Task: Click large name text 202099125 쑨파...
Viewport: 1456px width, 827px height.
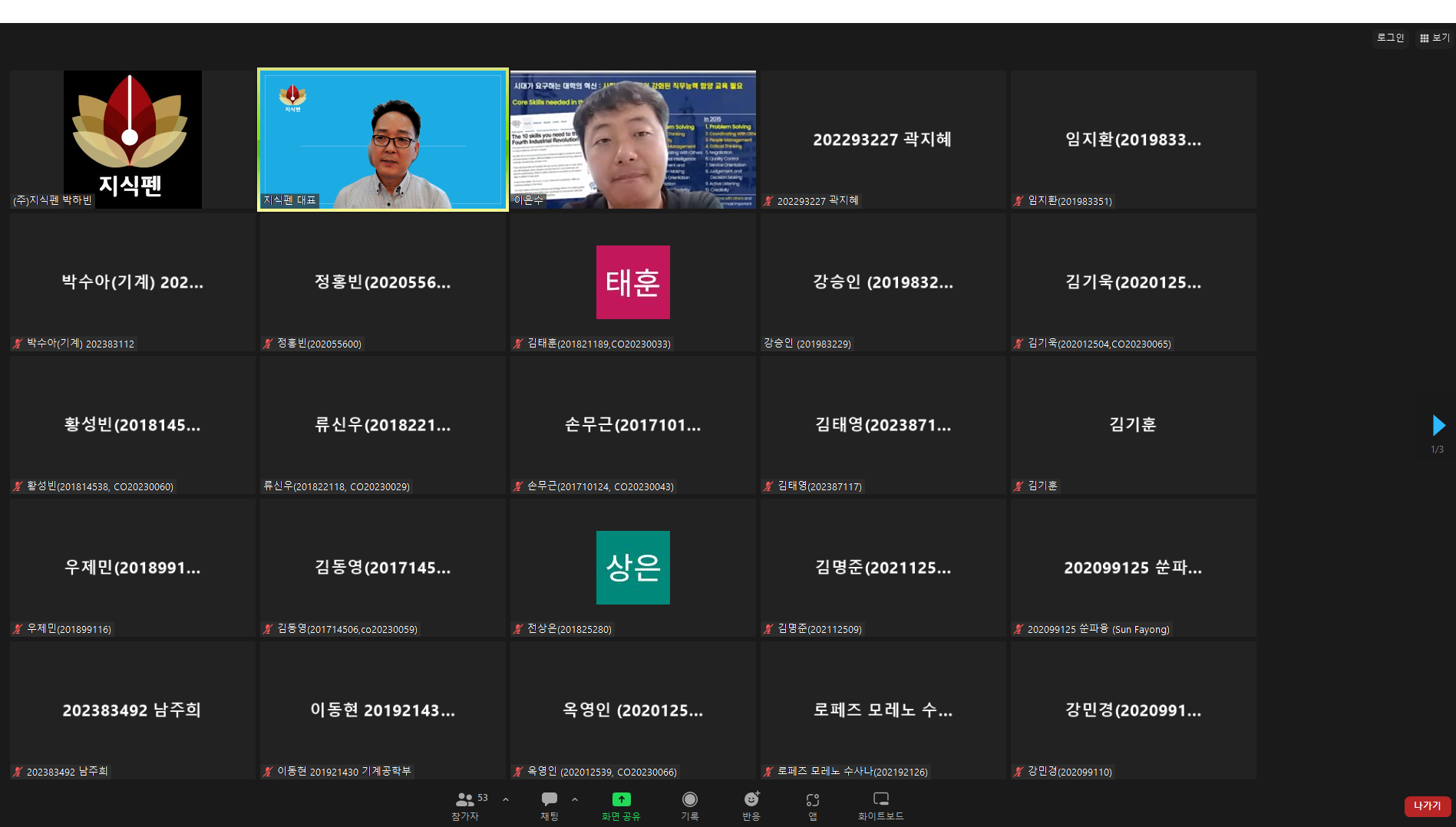Action: click(1133, 568)
